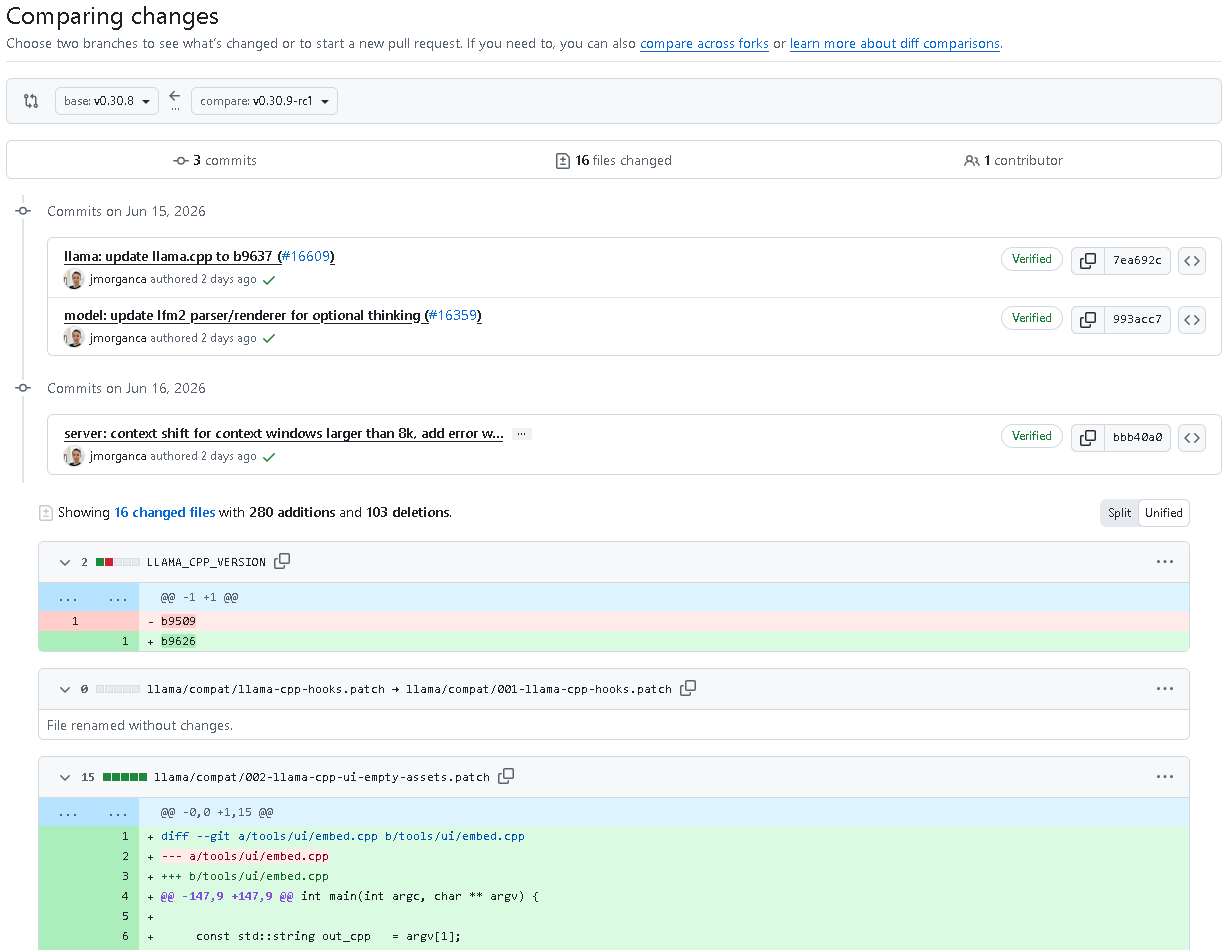Image resolution: width=1223 pixels, height=950 pixels.
Task: Click the "File renamed without changes." text
Action: (140, 725)
